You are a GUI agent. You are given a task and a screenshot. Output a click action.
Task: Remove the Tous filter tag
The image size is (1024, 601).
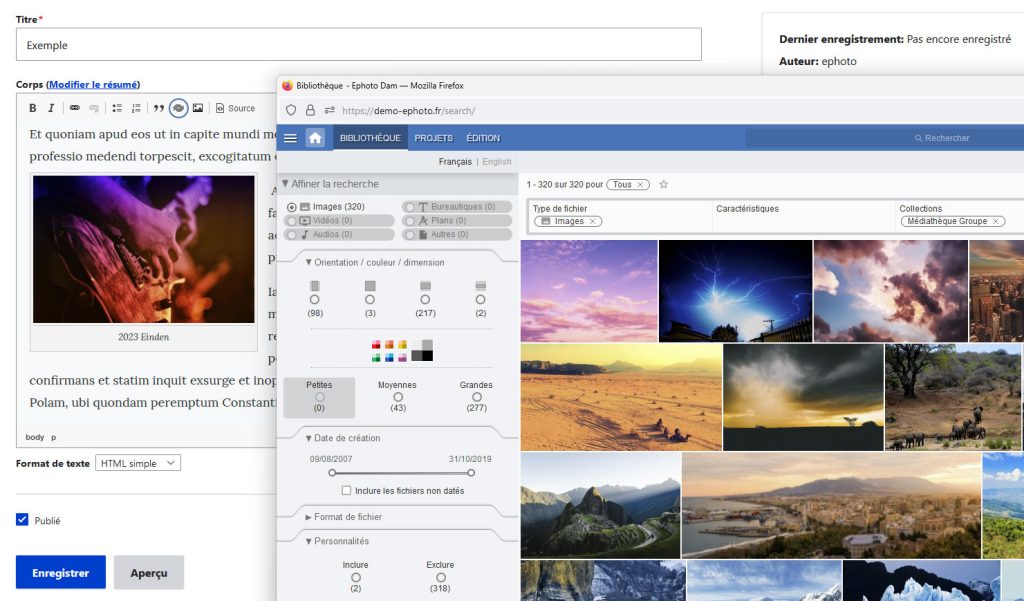coord(640,185)
